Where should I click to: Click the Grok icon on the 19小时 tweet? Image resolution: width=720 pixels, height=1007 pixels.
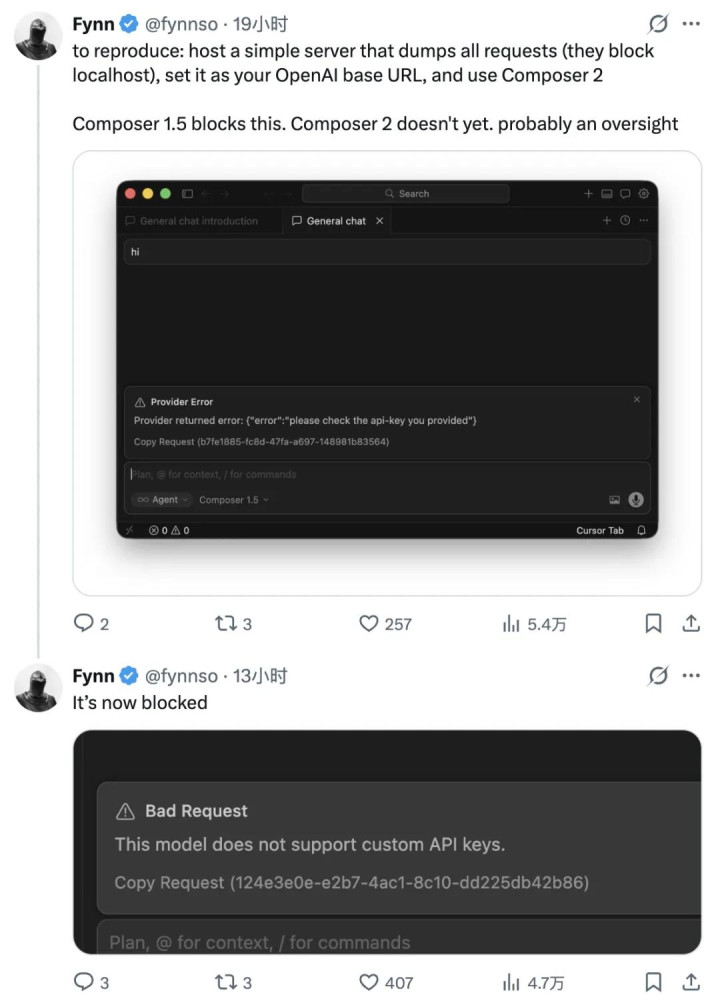pos(658,24)
